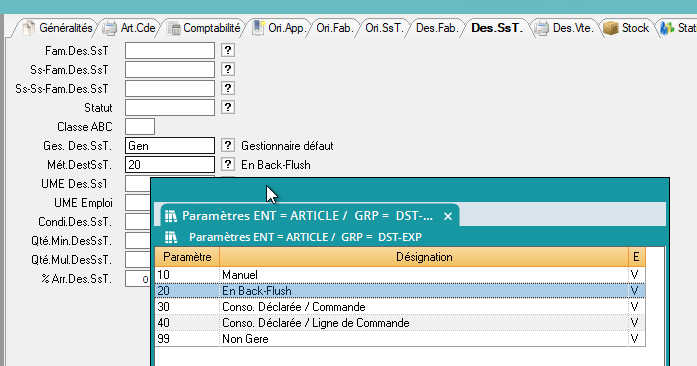The image size is (697, 366).
Task: Click parameter code cell 40
Action: click(x=187, y=323)
